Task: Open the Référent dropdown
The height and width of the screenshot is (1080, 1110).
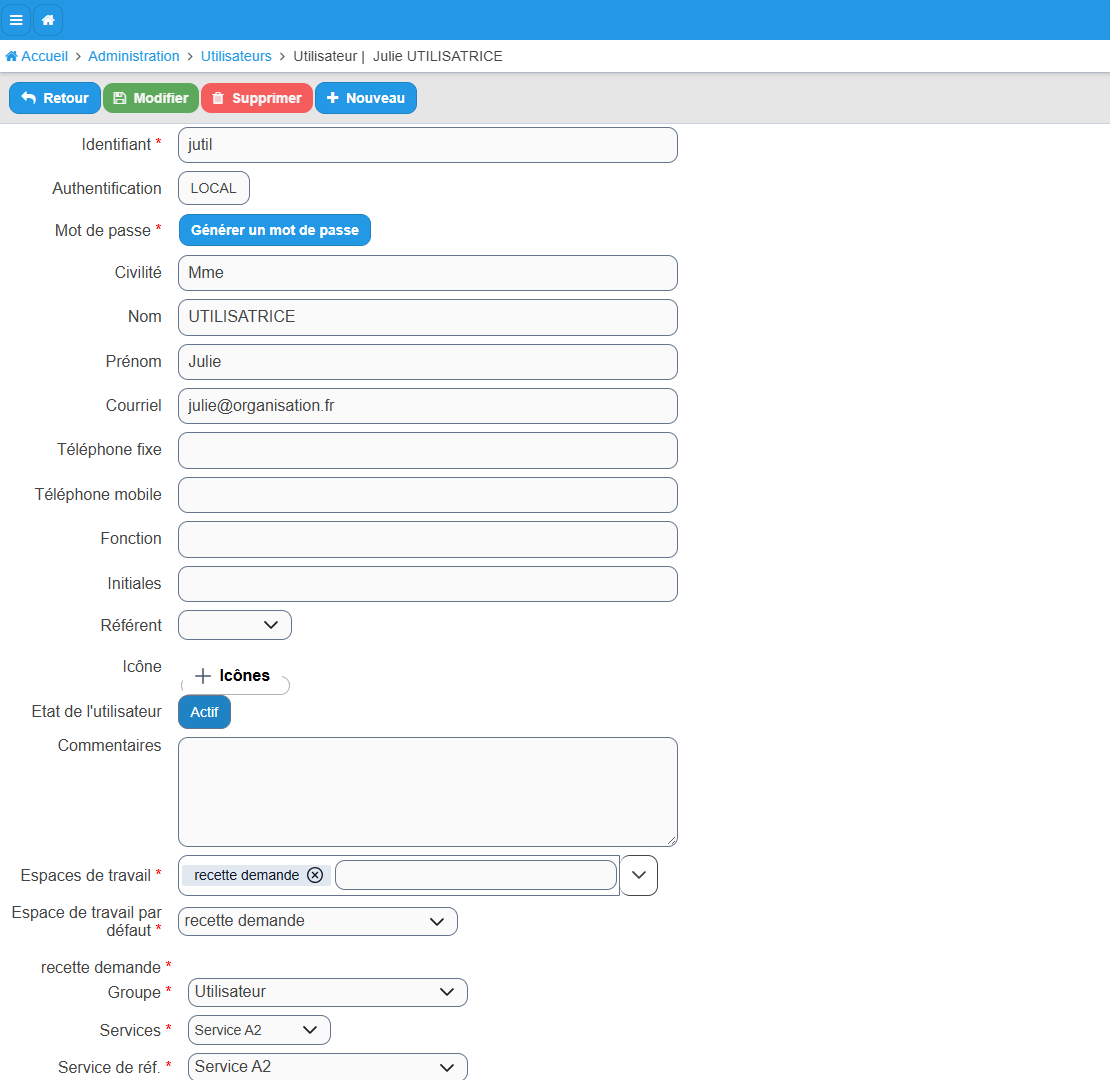Action: click(235, 625)
